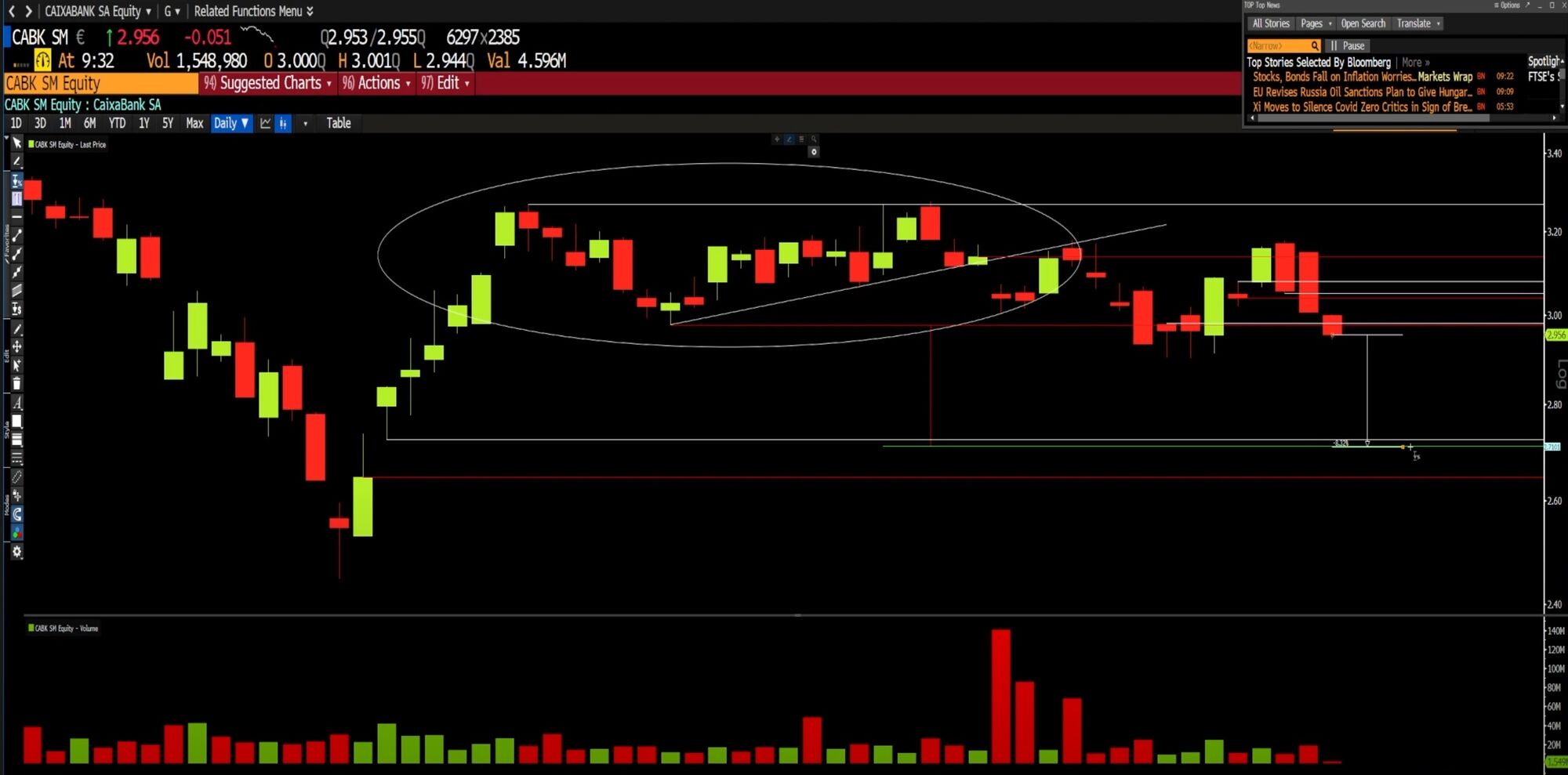Image resolution: width=1568 pixels, height=775 pixels.
Task: Select the percent change measure tool
Action: click(16, 180)
